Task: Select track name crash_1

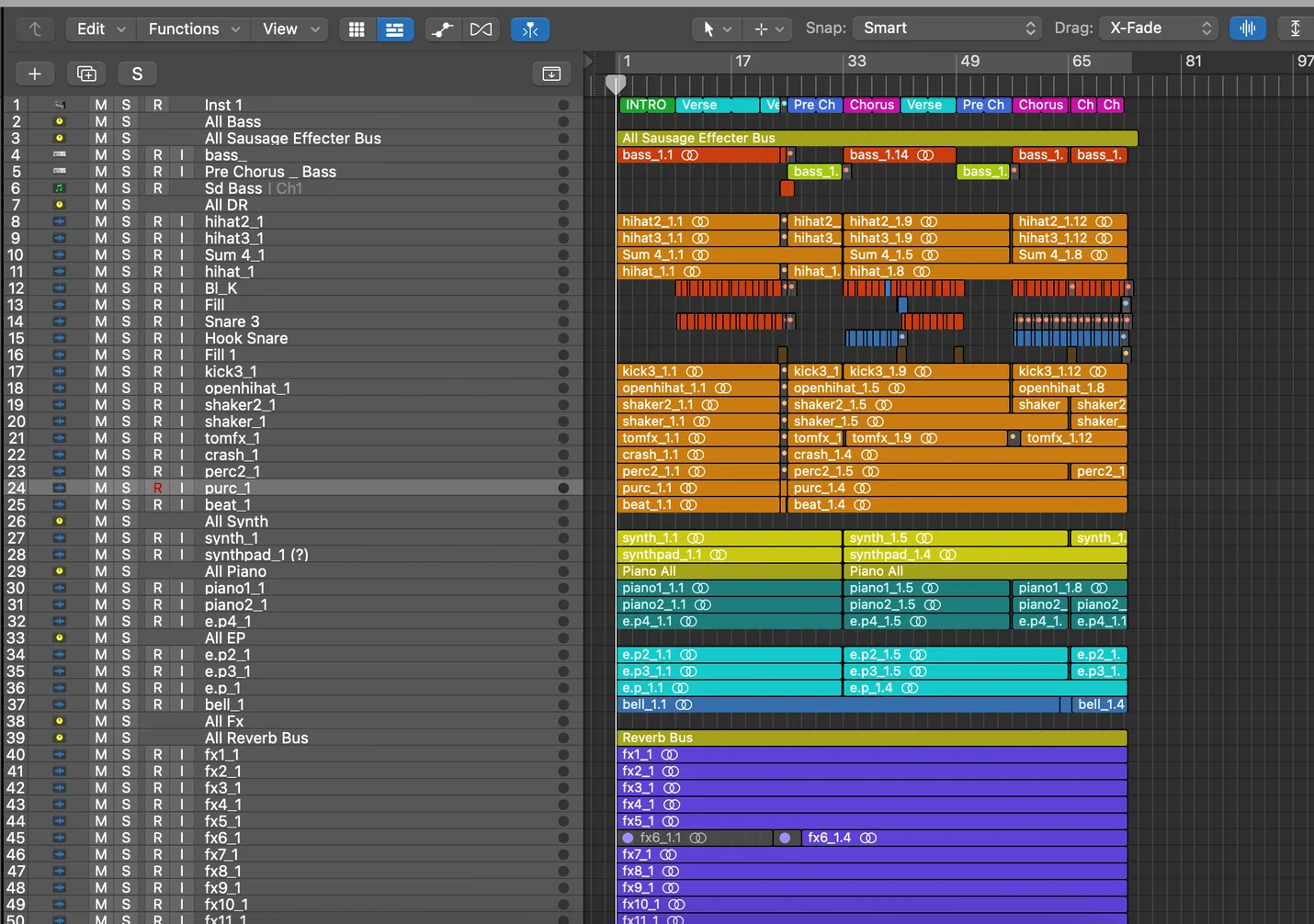Action: [x=232, y=455]
